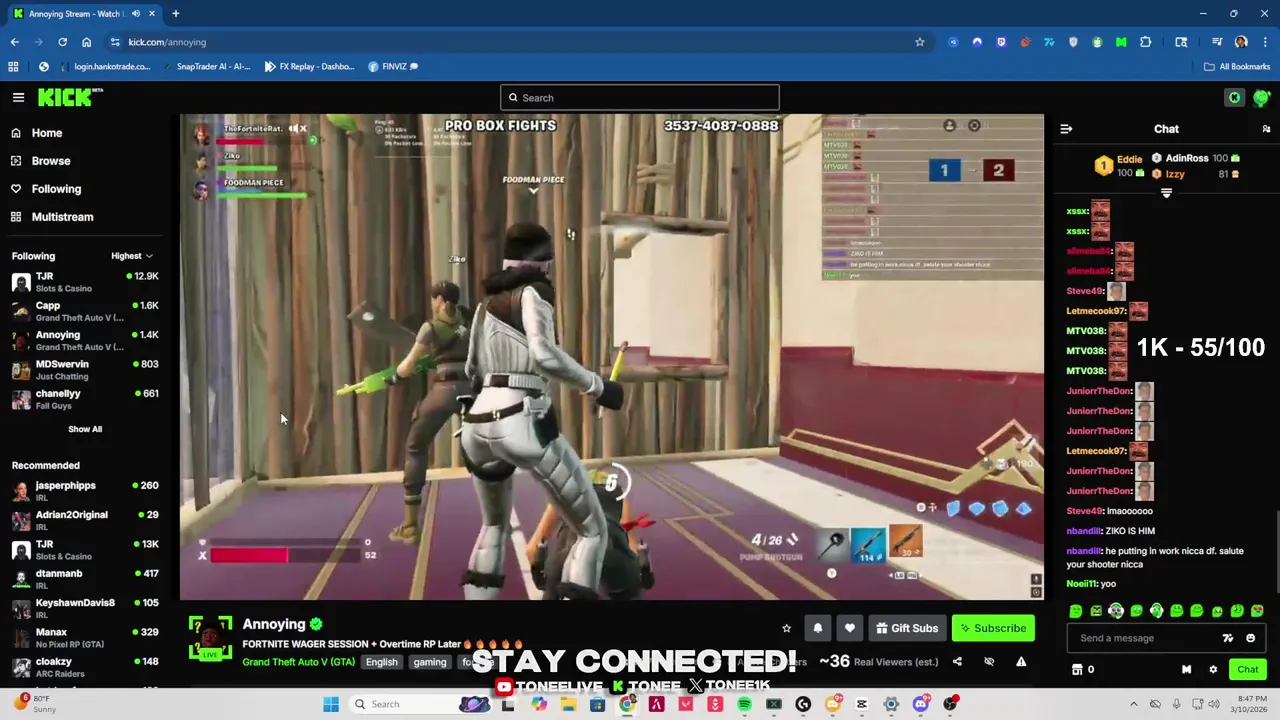1280x720 pixels.
Task: Open a new Chrome tab
Action: pyautogui.click(x=175, y=14)
